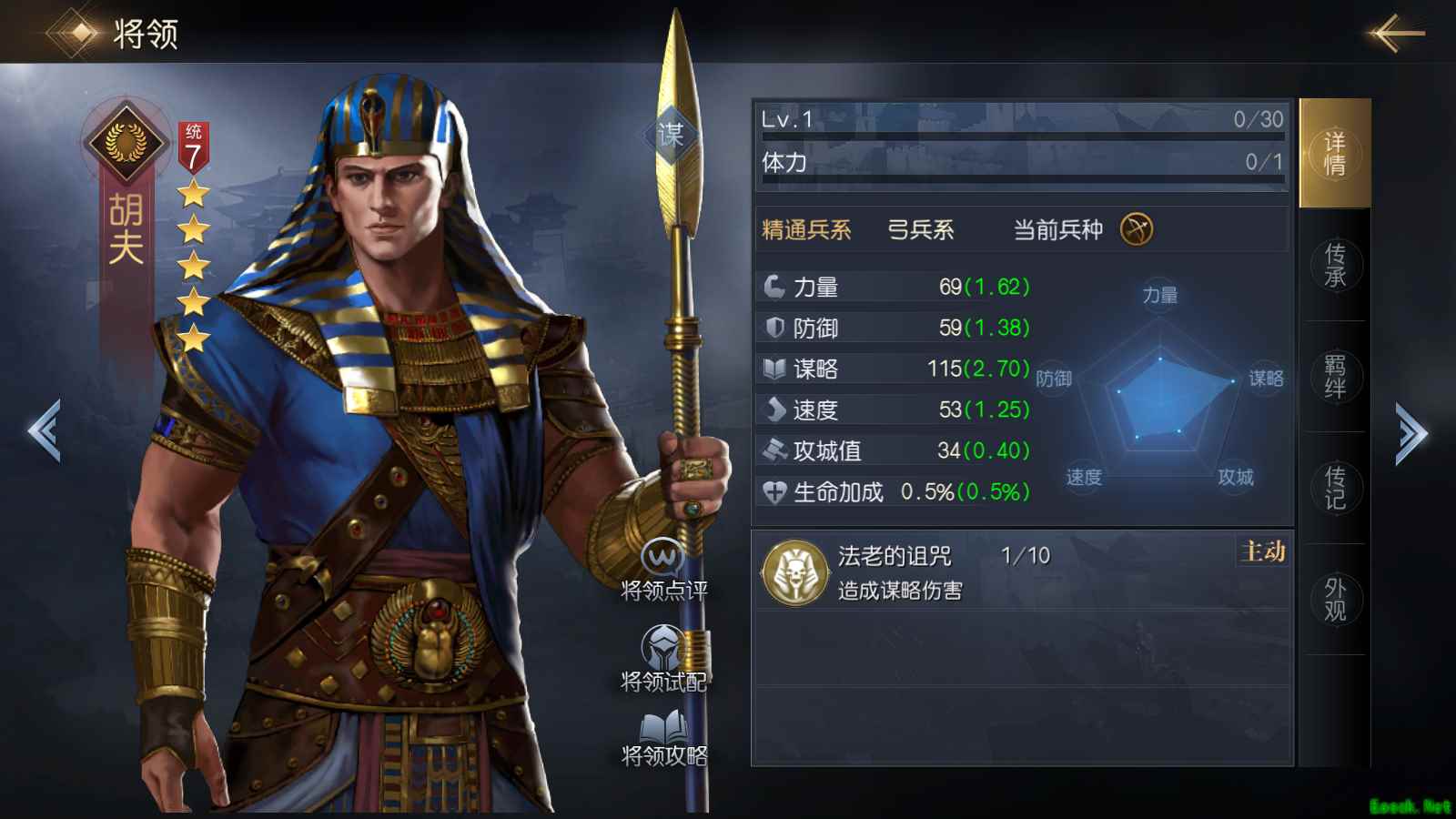This screenshot has height=819, width=1456.
Task: Open the 羁绊 bonds tab
Action: click(x=1334, y=376)
